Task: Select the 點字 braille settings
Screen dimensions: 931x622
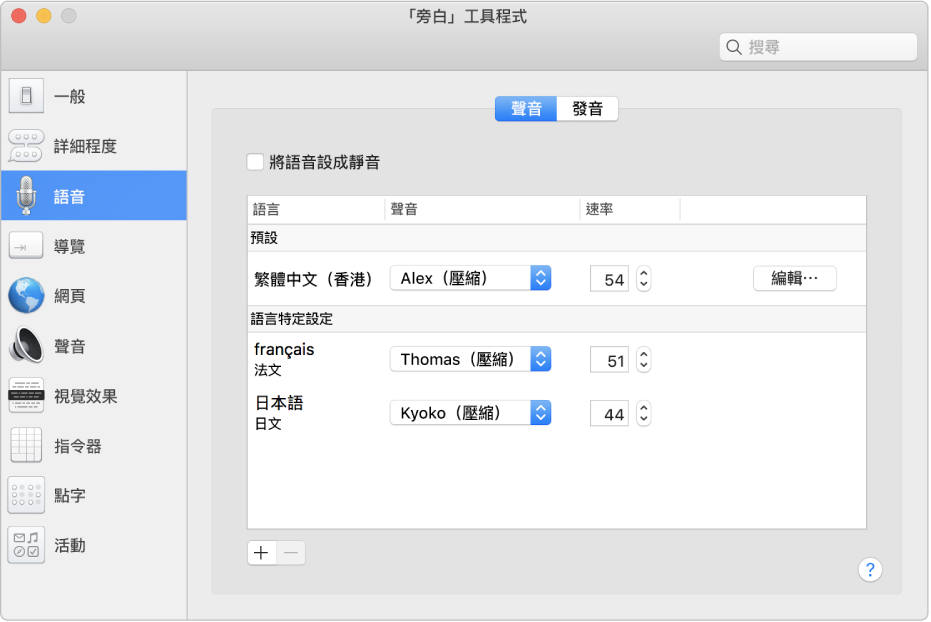Action: point(70,496)
